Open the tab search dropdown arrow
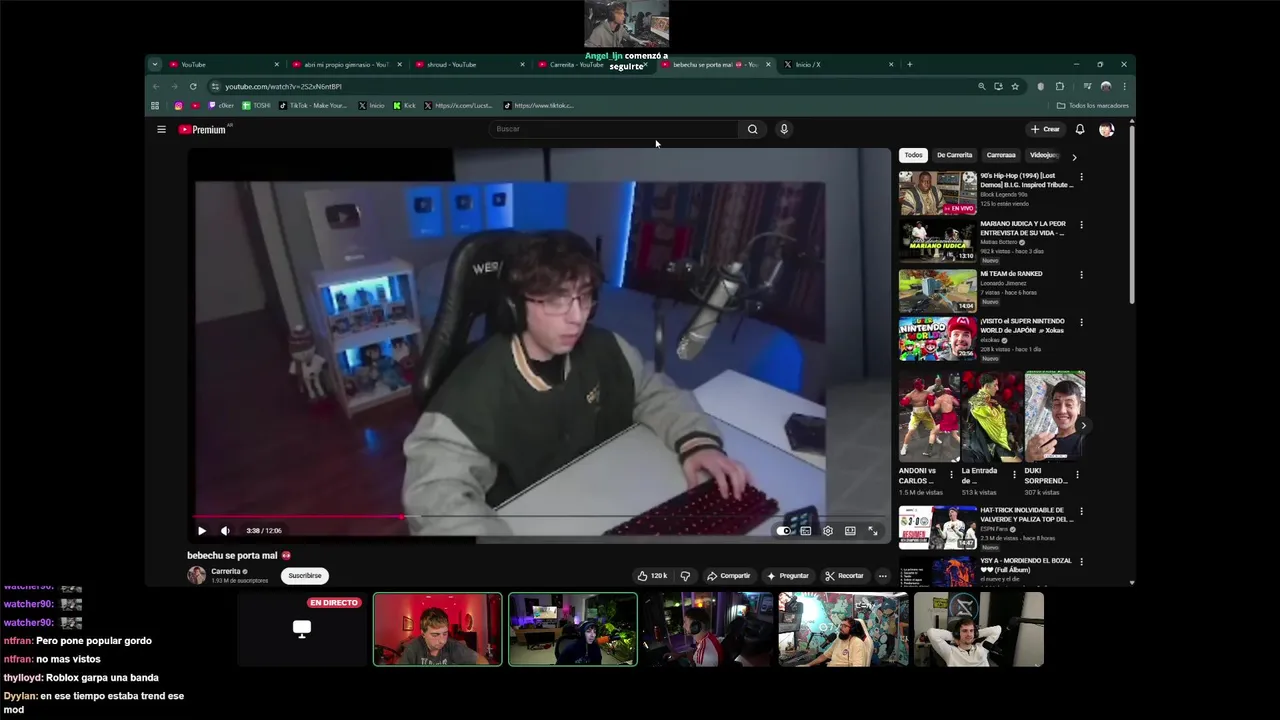1280x720 pixels. tap(154, 64)
